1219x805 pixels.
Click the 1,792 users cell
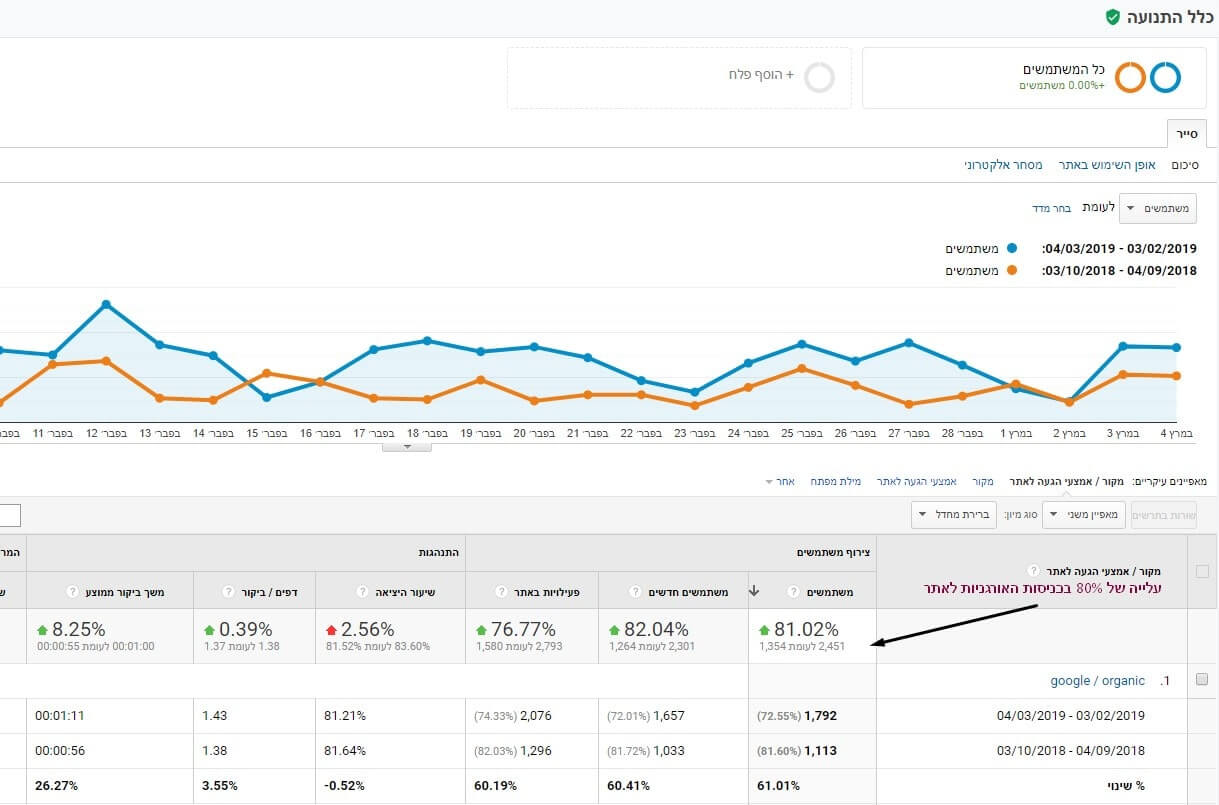pos(812,716)
